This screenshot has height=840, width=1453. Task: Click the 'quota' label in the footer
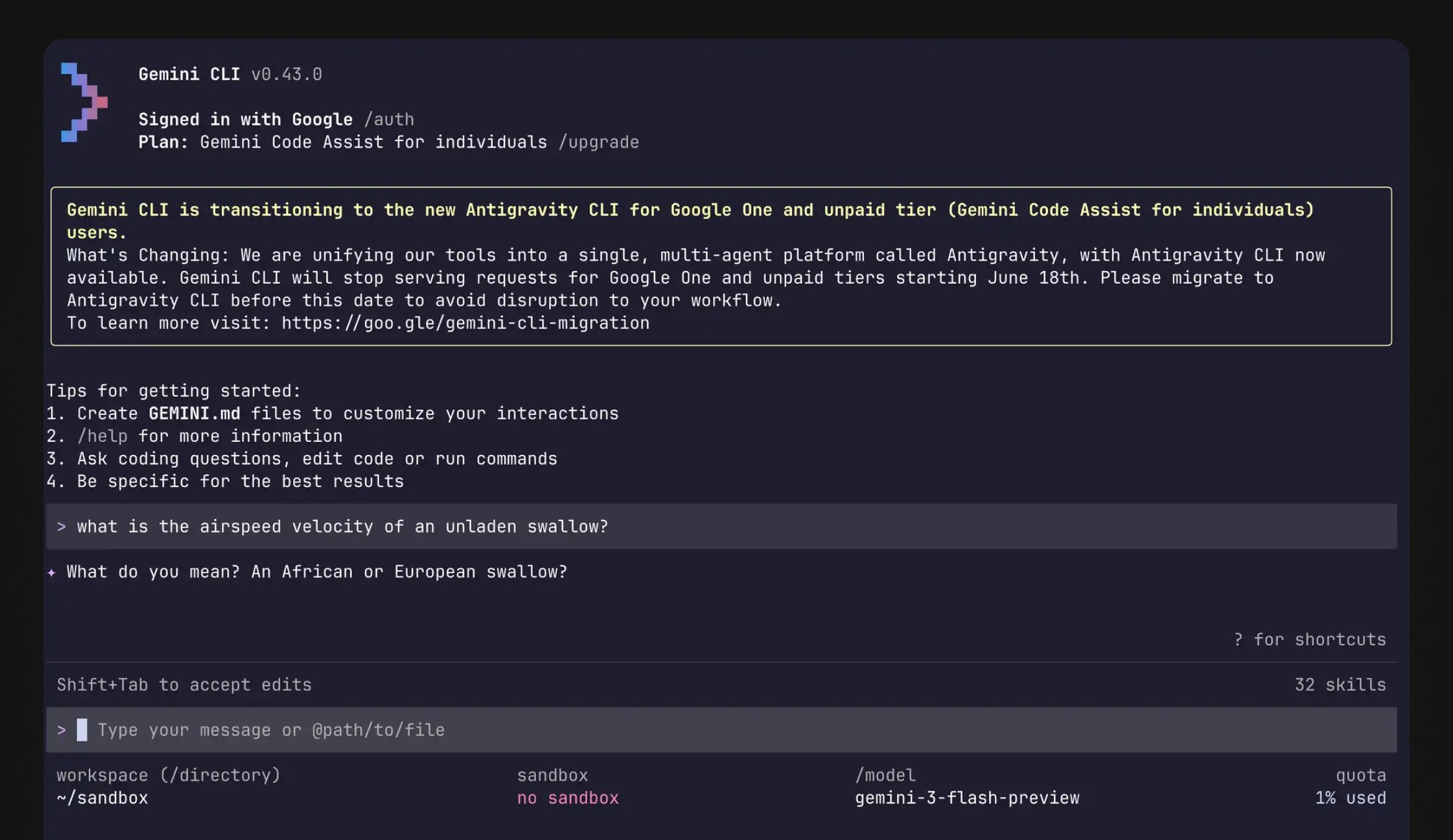tap(1360, 775)
